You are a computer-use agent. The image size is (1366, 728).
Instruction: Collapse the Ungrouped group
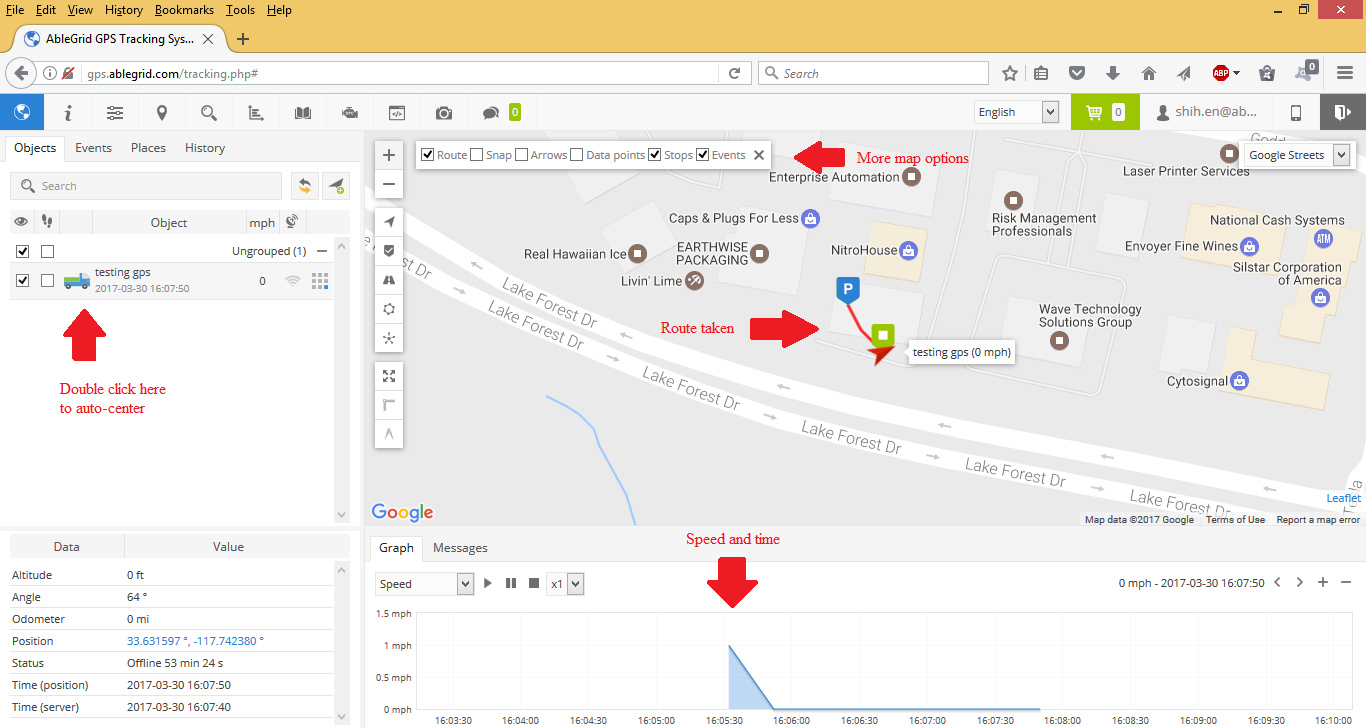[322, 251]
